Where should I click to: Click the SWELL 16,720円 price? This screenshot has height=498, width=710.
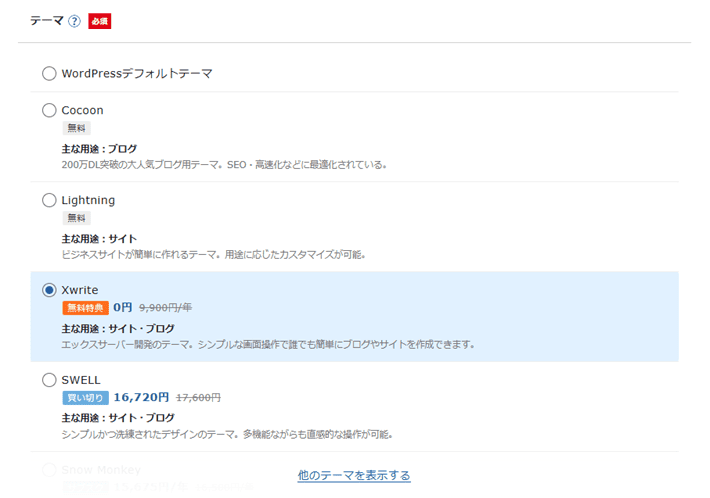point(141,398)
